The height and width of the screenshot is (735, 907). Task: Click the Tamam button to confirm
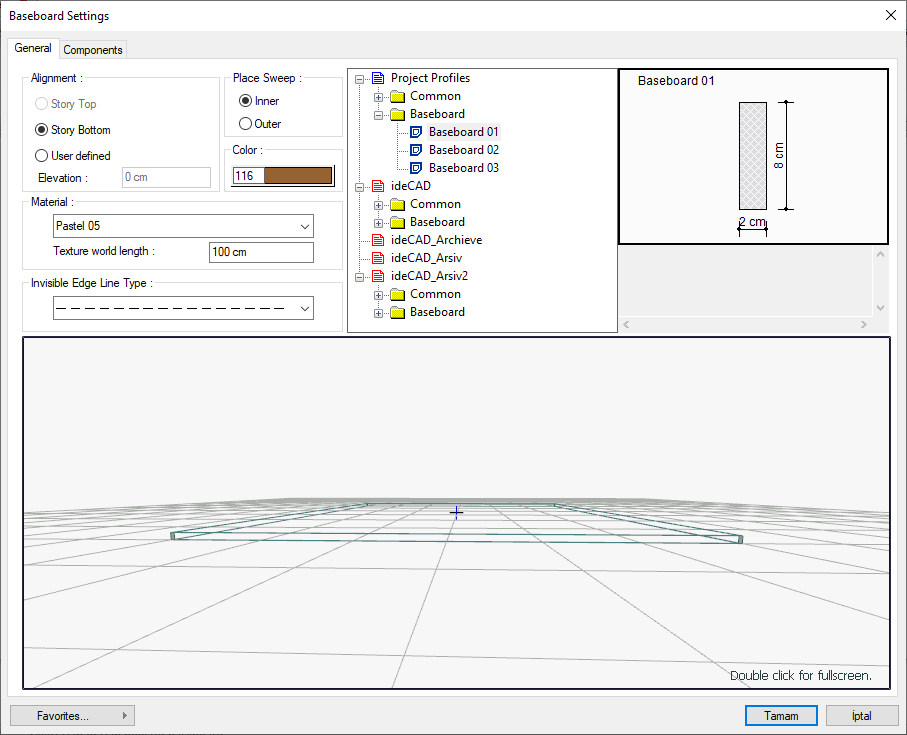[781, 716]
